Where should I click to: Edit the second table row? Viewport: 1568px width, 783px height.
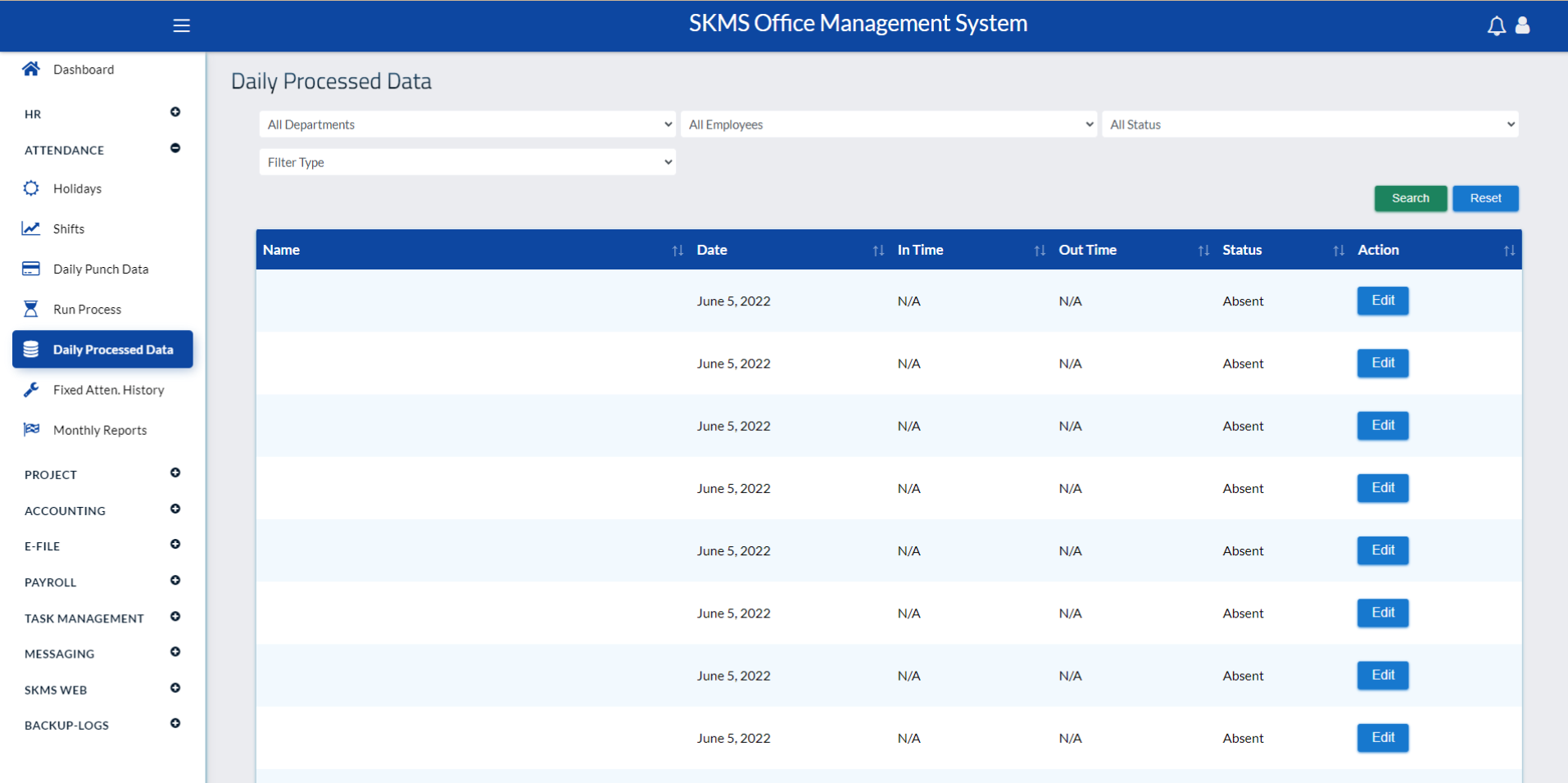tap(1383, 363)
